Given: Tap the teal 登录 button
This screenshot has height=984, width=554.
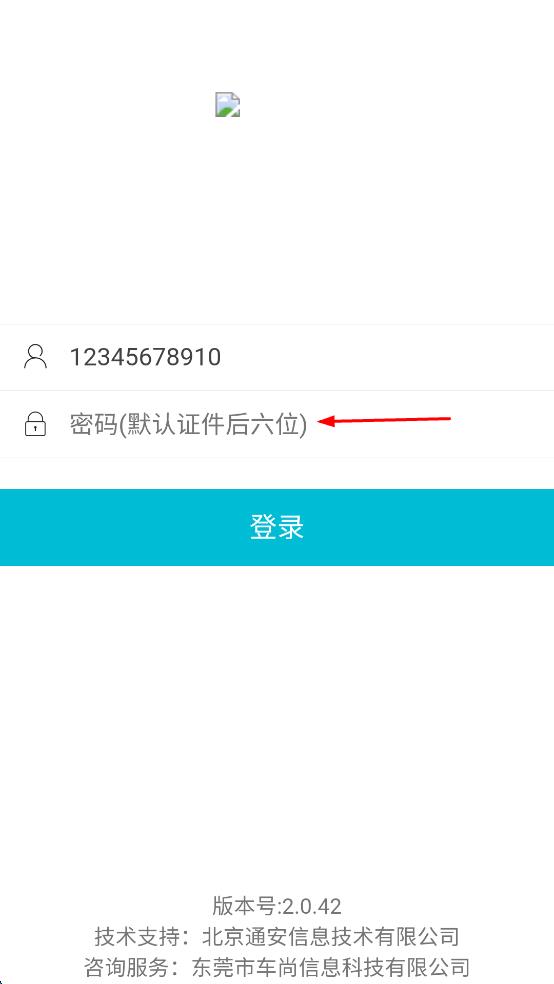Looking at the screenshot, I should pyautogui.click(x=277, y=527).
